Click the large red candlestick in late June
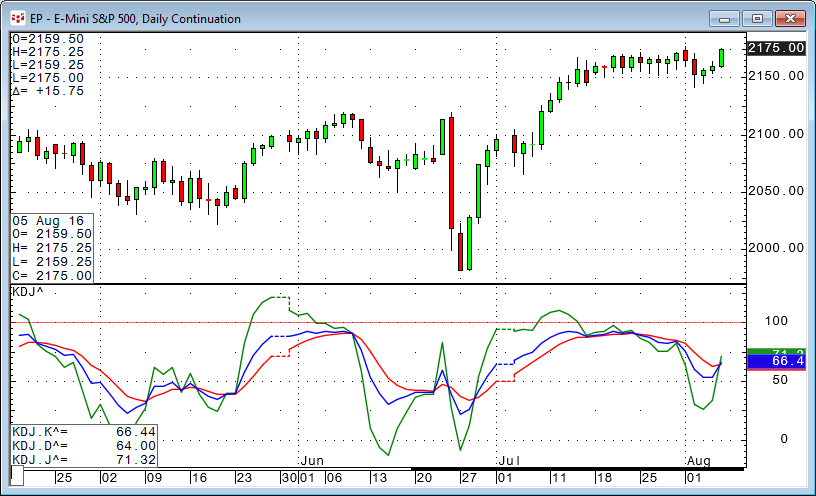 pyautogui.click(x=451, y=173)
